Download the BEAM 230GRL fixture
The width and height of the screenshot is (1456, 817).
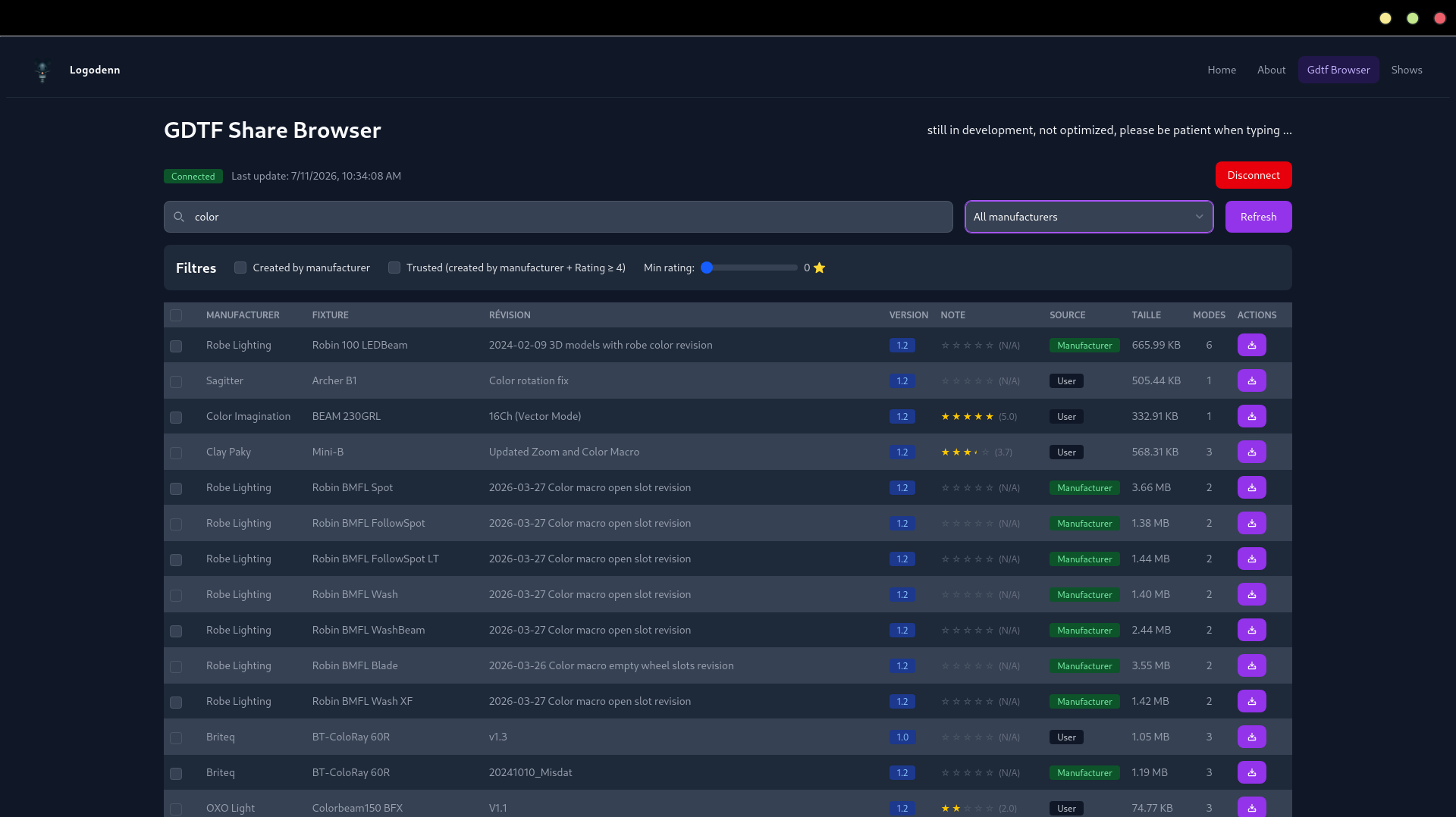1251,416
